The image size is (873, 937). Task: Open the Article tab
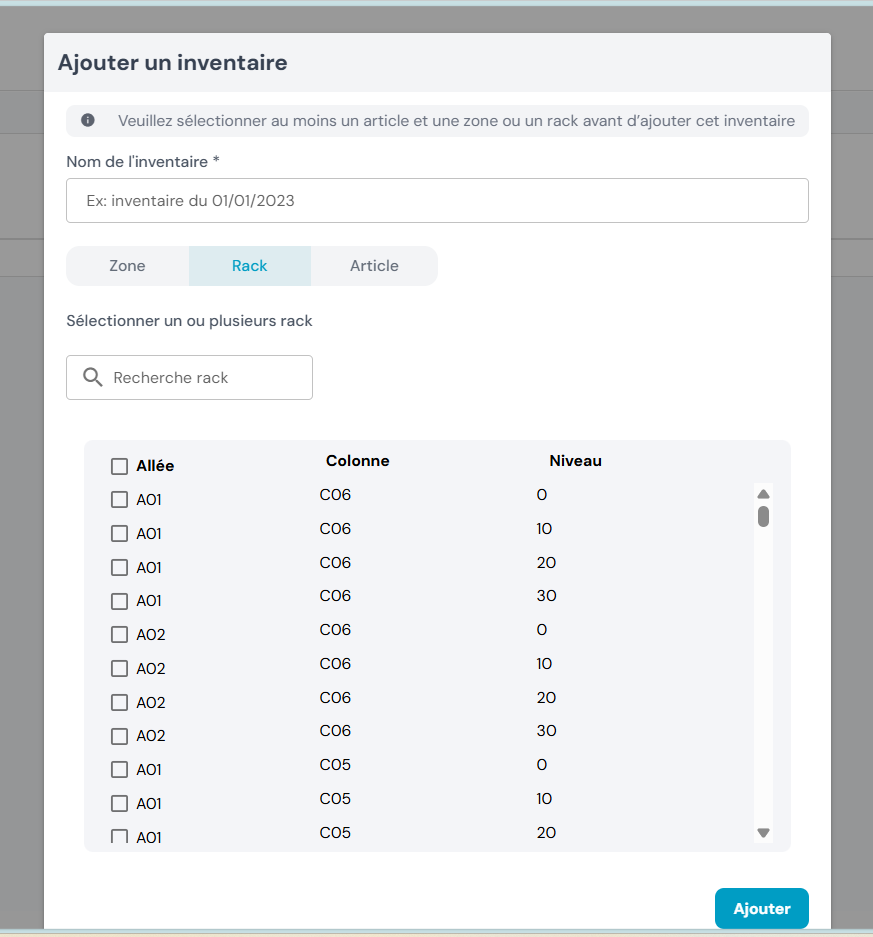coord(374,266)
